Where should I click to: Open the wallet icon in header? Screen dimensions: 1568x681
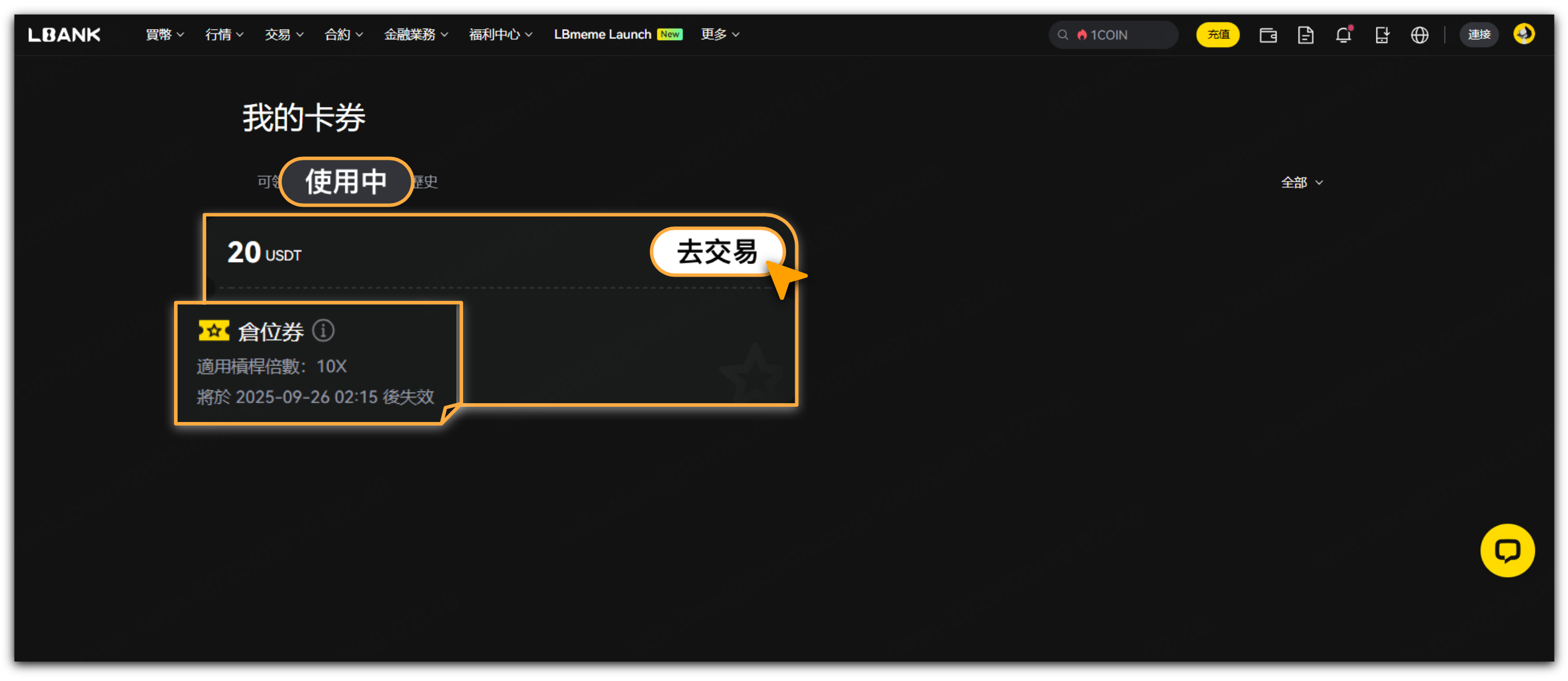pos(1267,35)
